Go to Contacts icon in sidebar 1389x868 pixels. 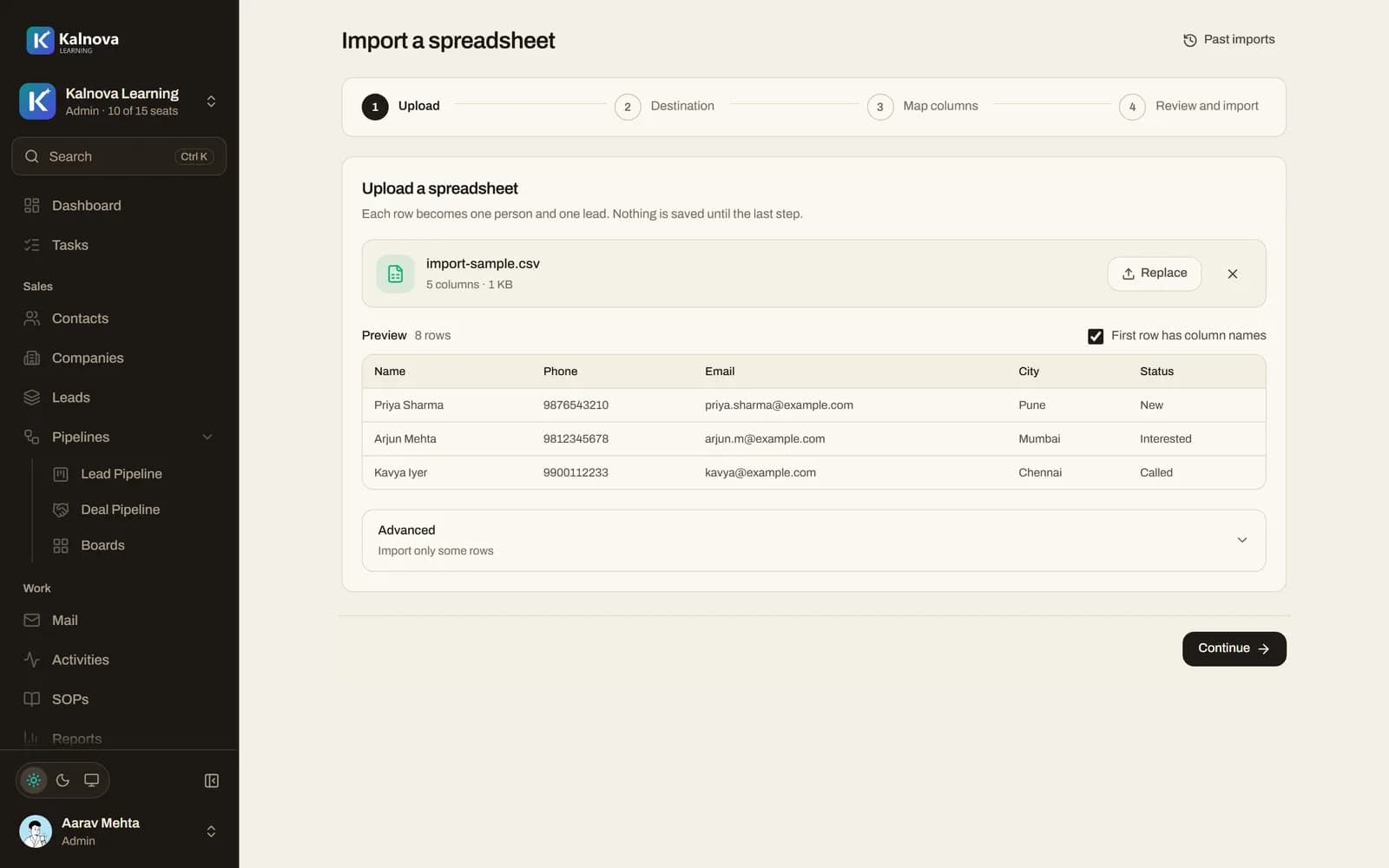point(32,319)
